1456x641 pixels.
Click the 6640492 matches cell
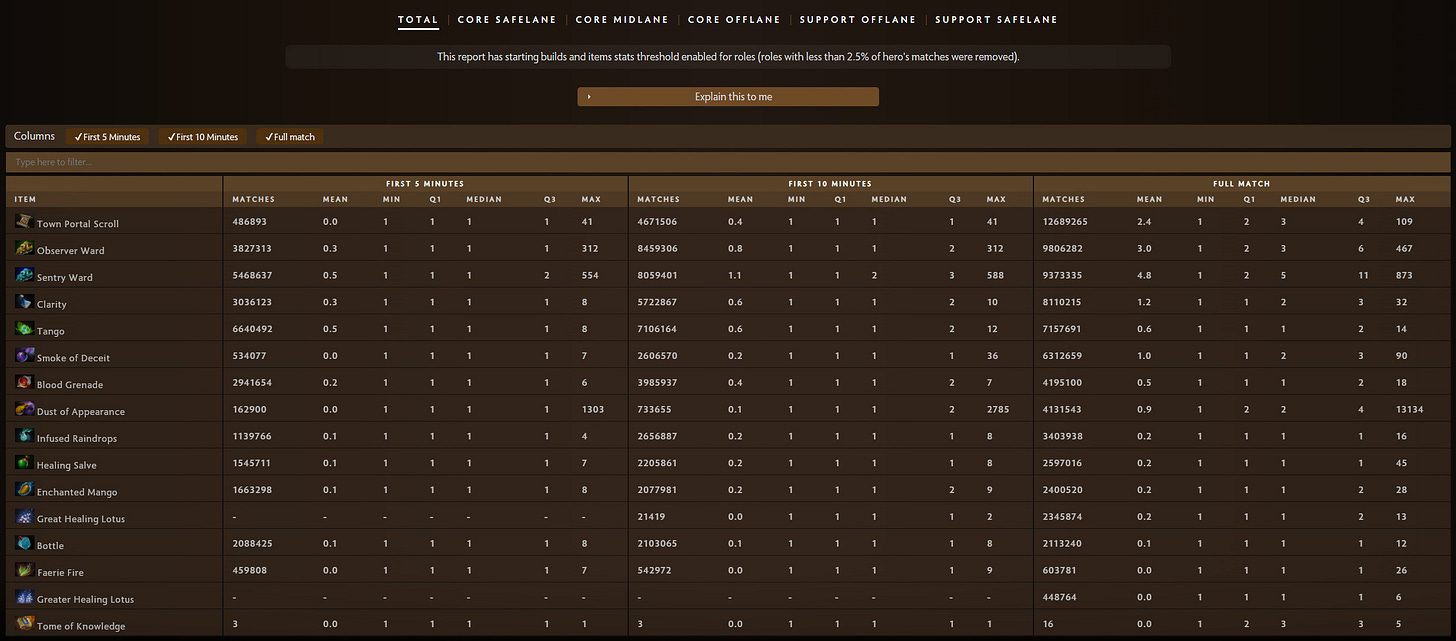[251, 329]
